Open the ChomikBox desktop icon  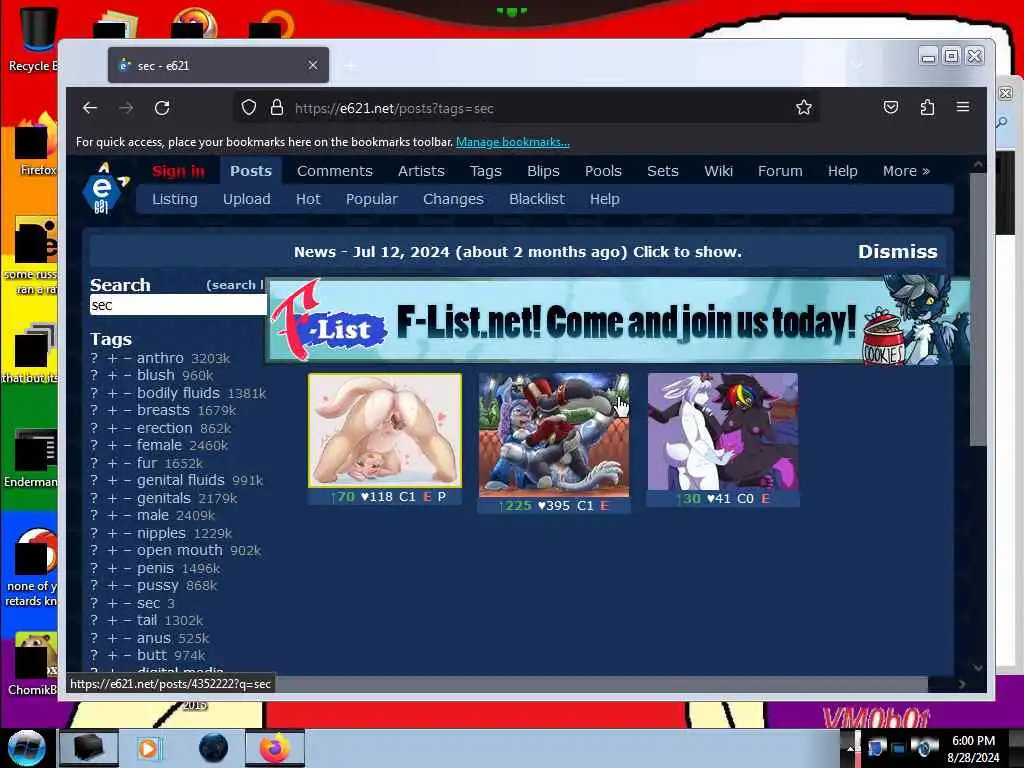33,664
